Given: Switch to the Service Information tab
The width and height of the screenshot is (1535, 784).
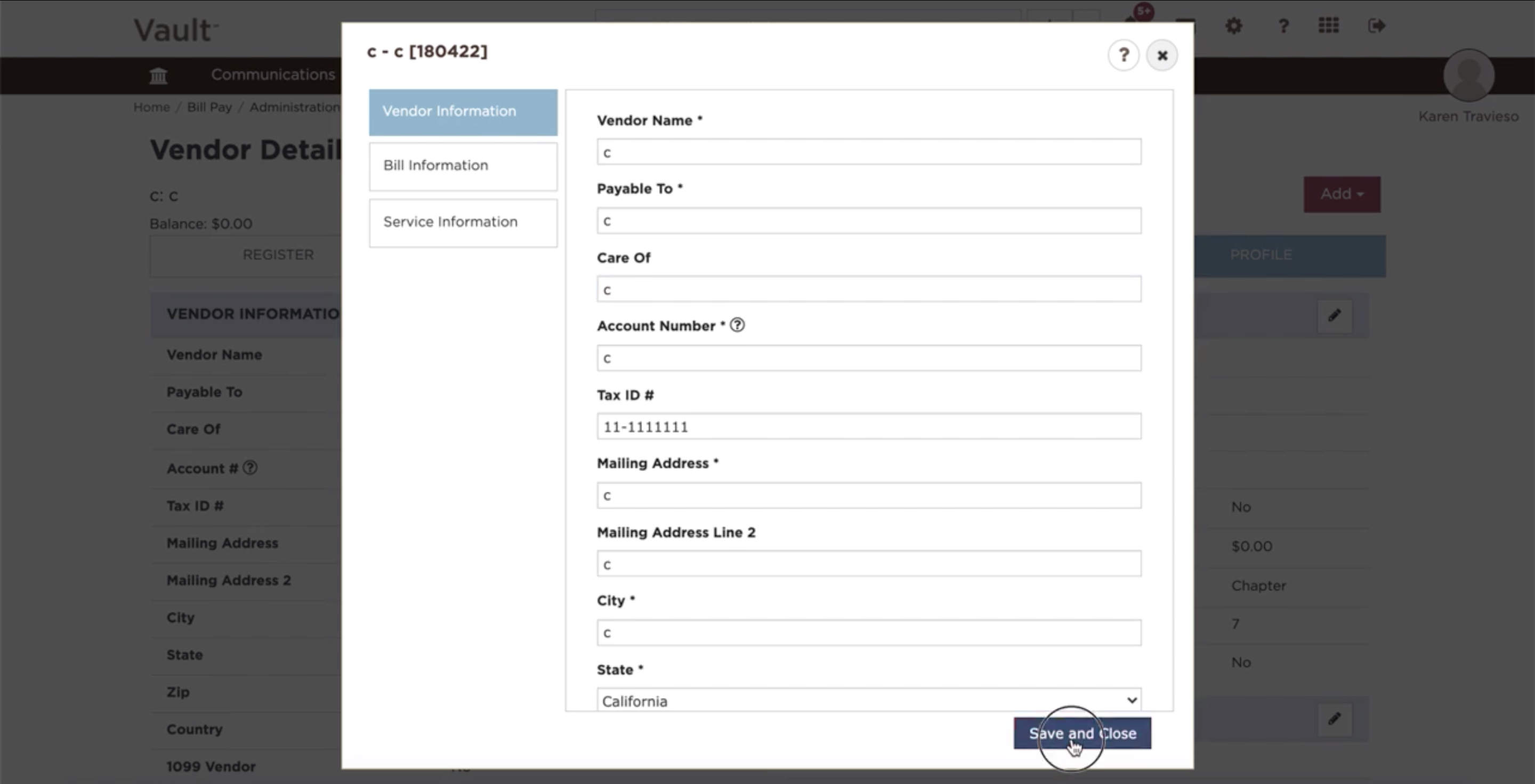Looking at the screenshot, I should (463, 222).
